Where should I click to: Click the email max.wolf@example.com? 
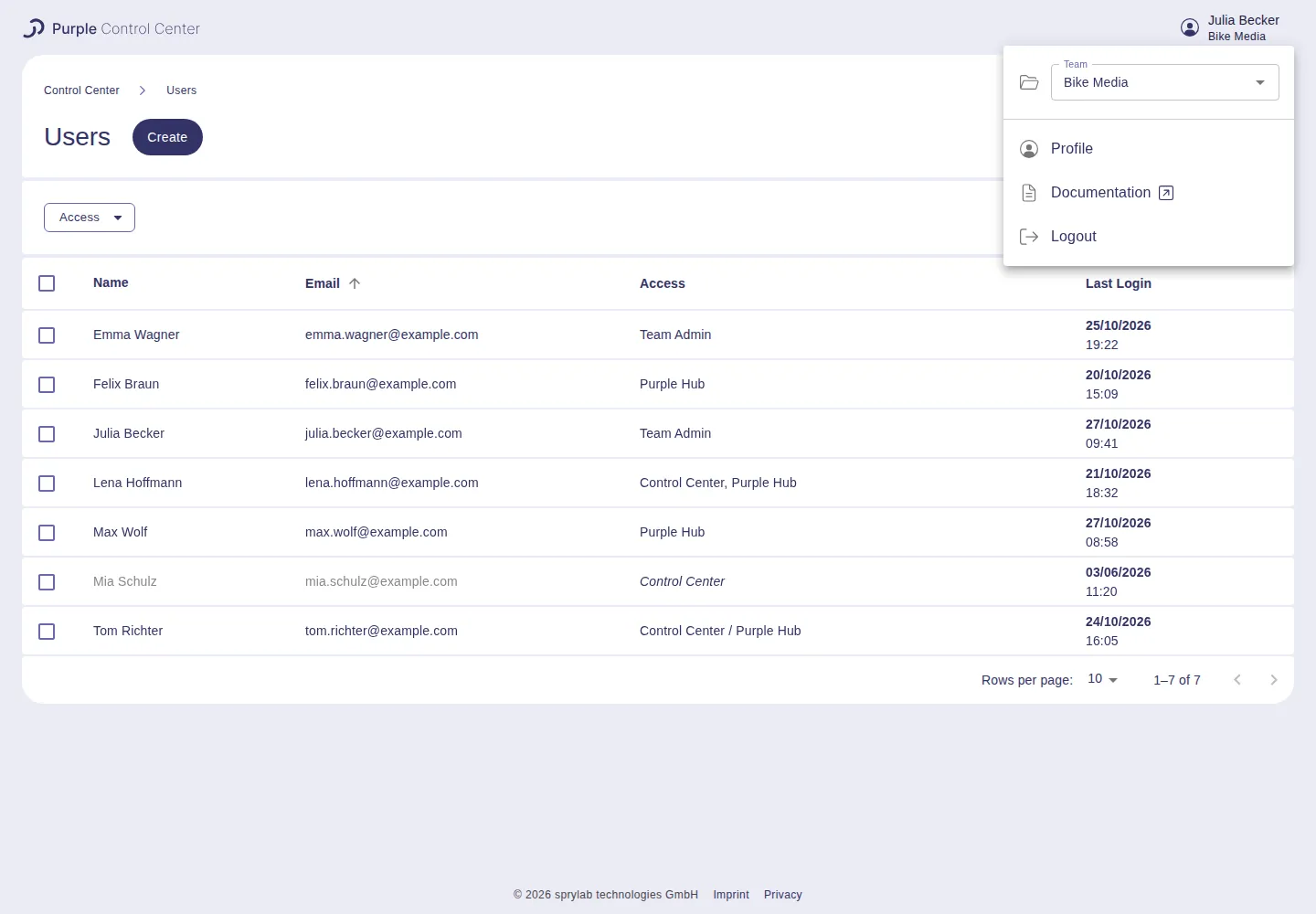pos(377,532)
